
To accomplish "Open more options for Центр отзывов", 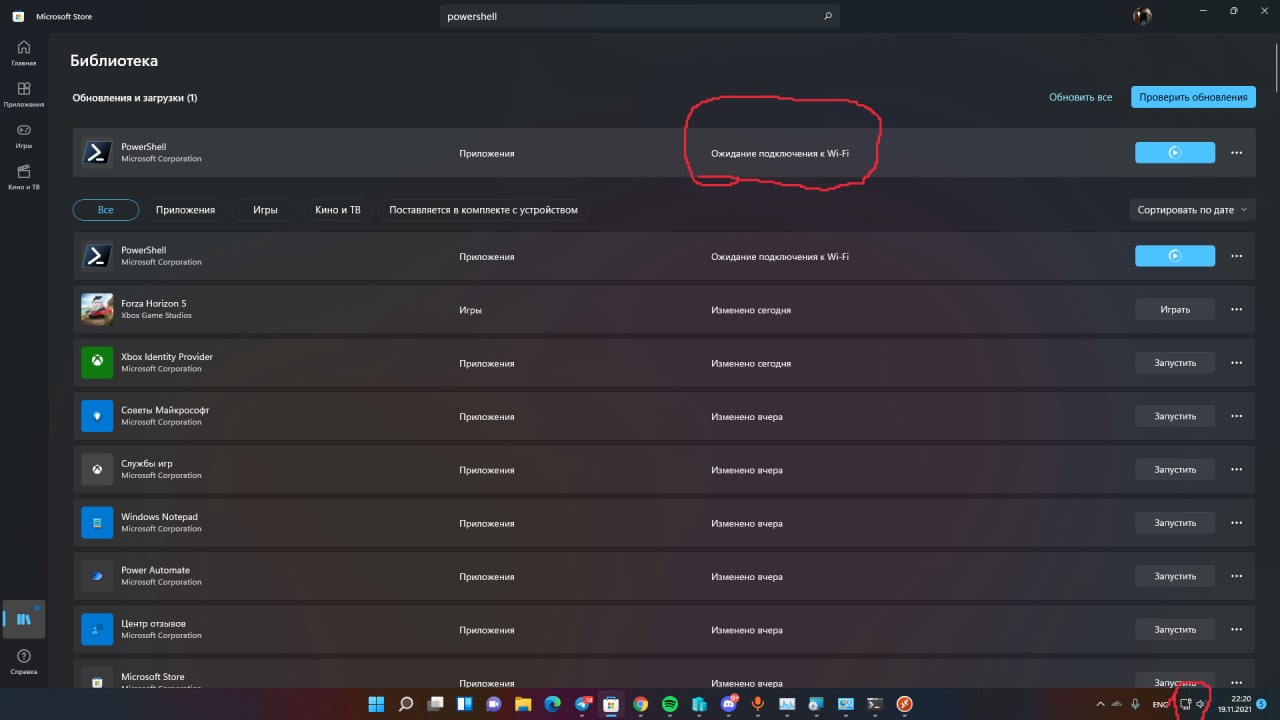I will click(1237, 629).
